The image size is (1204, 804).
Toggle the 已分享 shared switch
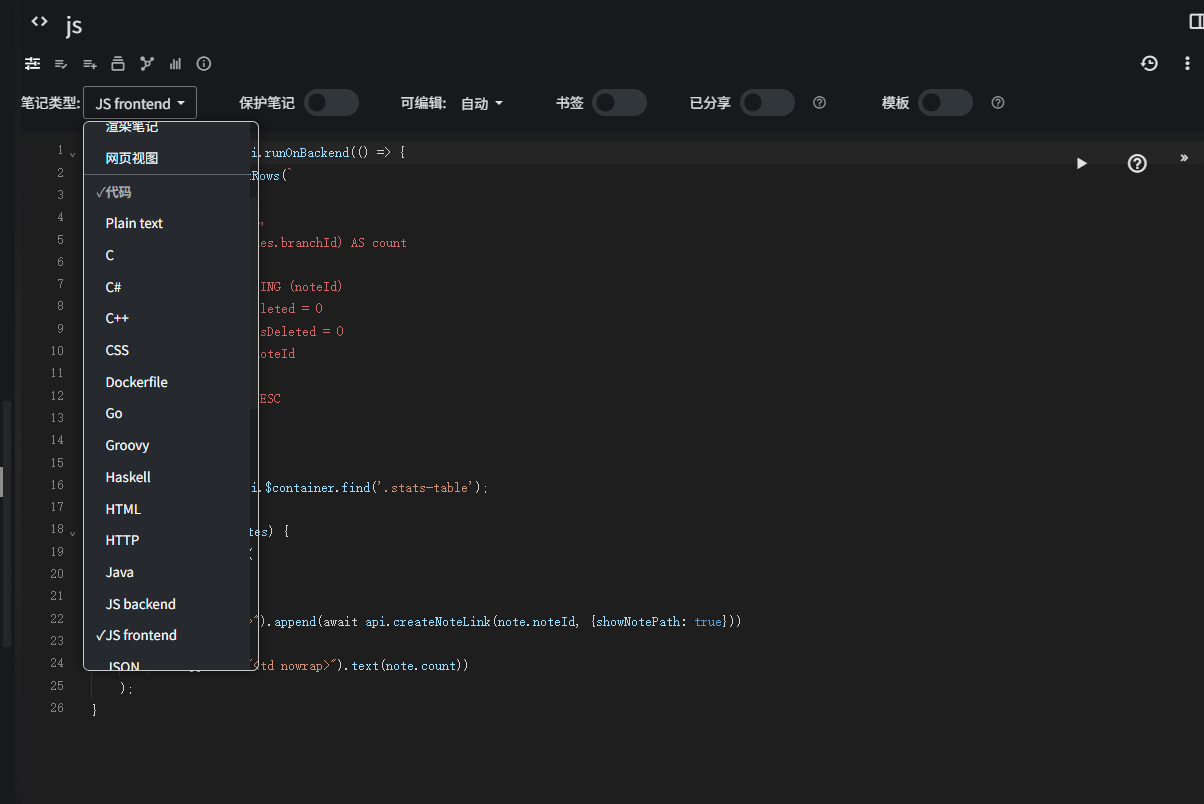[767, 103]
